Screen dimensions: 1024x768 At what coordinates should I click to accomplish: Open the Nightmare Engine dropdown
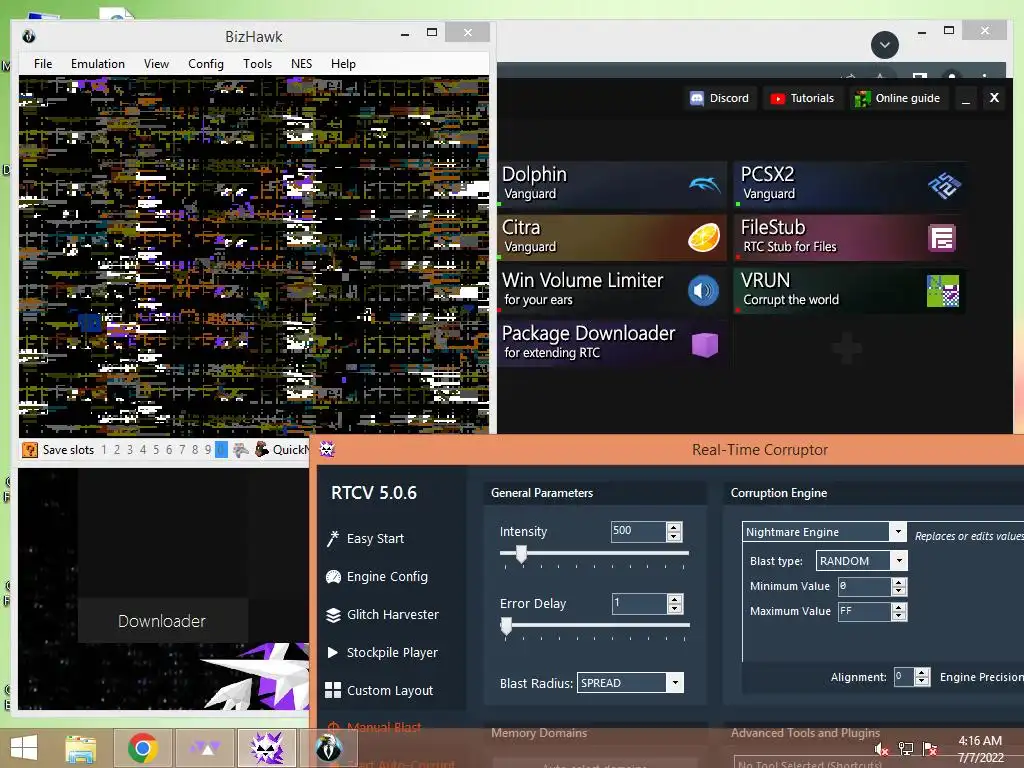pos(824,532)
